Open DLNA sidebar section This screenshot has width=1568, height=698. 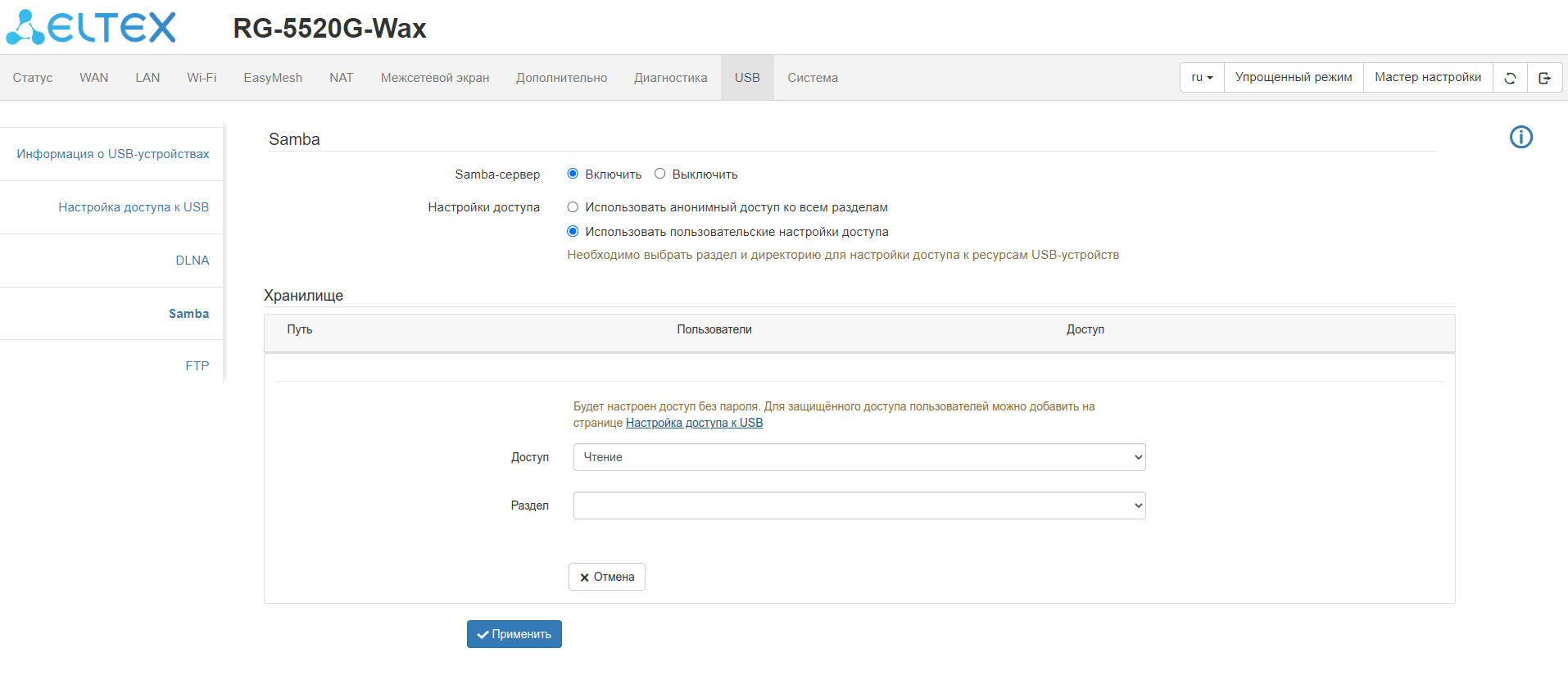point(192,261)
